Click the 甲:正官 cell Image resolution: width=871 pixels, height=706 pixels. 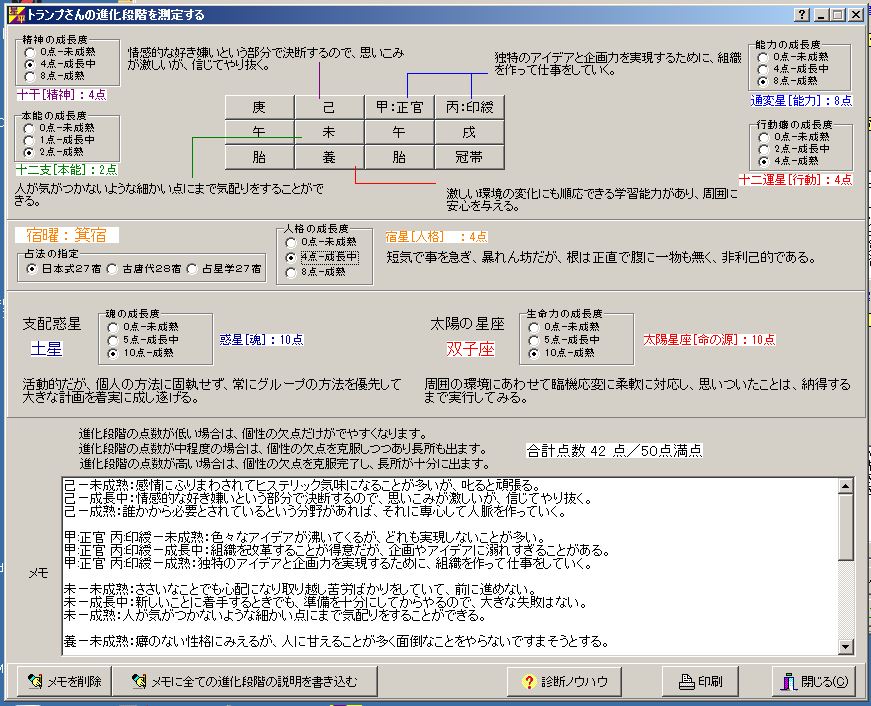[399, 107]
